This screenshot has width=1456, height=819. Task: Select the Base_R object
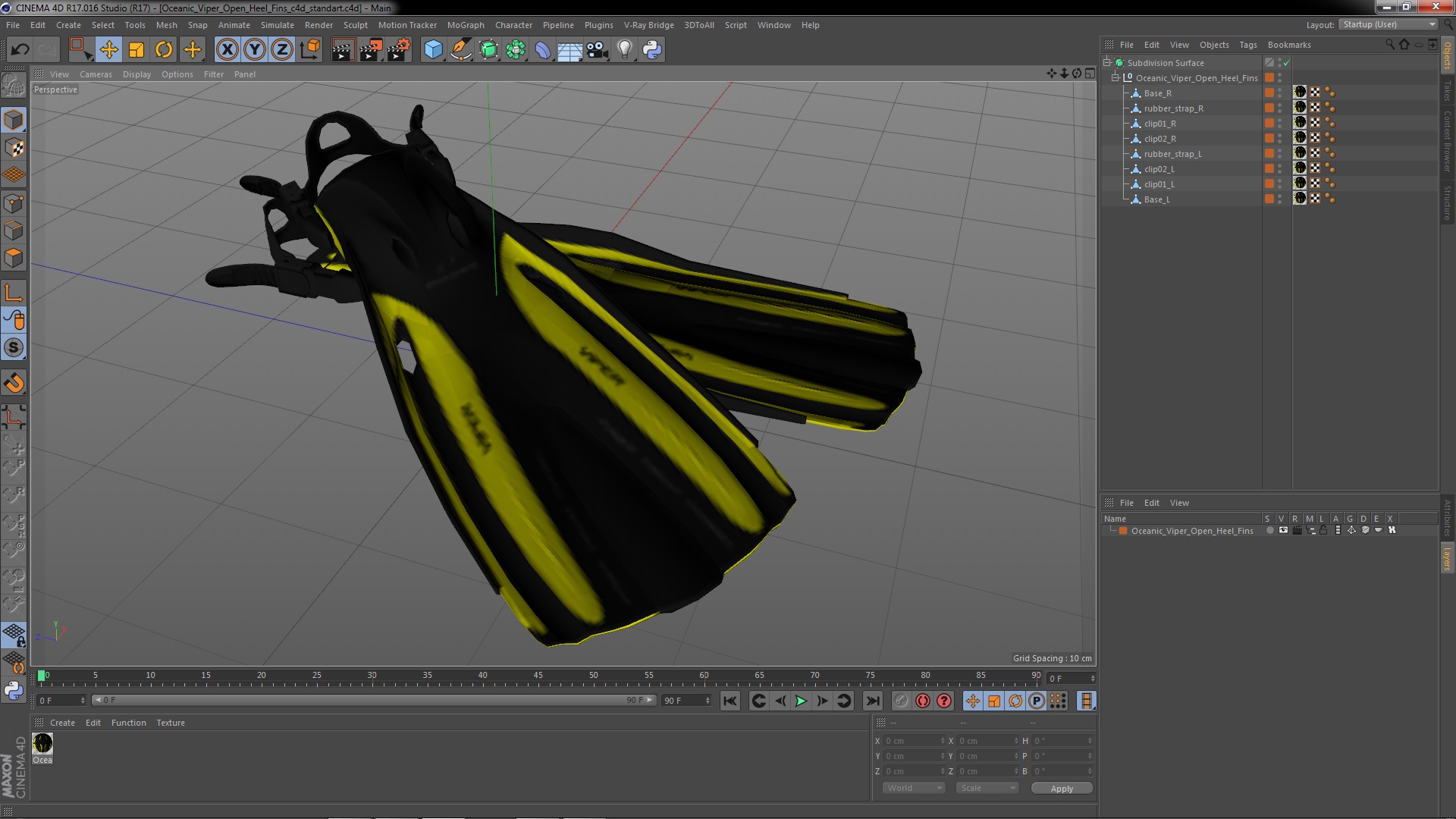tap(1157, 93)
